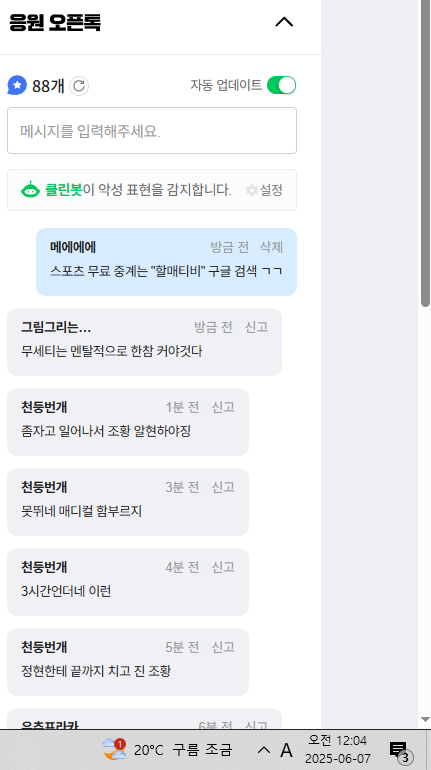Click the green 클린봇 robot icon
431x770 pixels.
pos(30,190)
